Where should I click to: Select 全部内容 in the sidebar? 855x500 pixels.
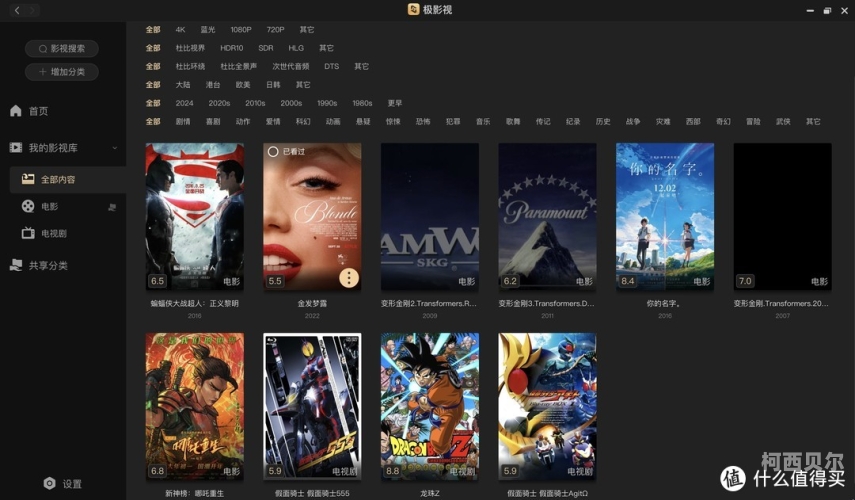click(68, 179)
